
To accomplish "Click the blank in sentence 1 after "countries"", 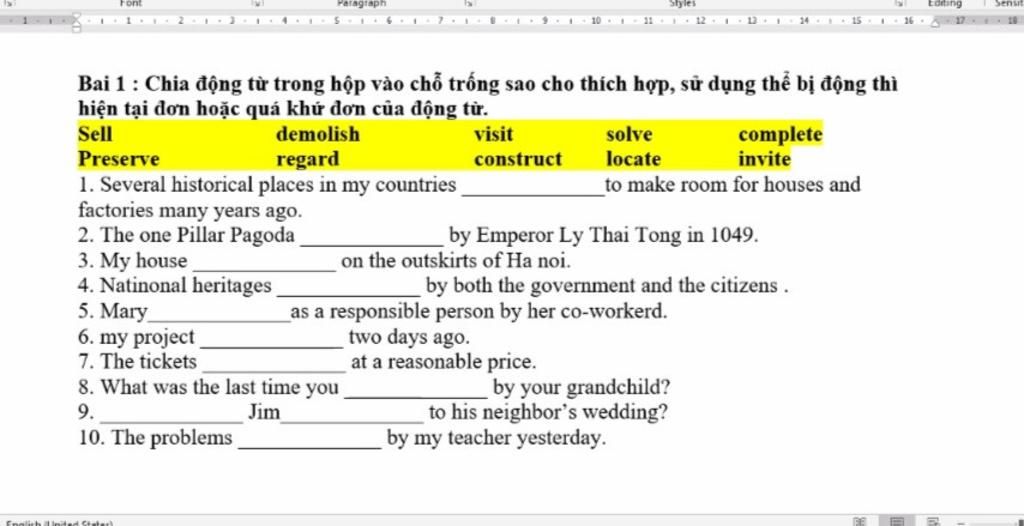I will (x=533, y=189).
